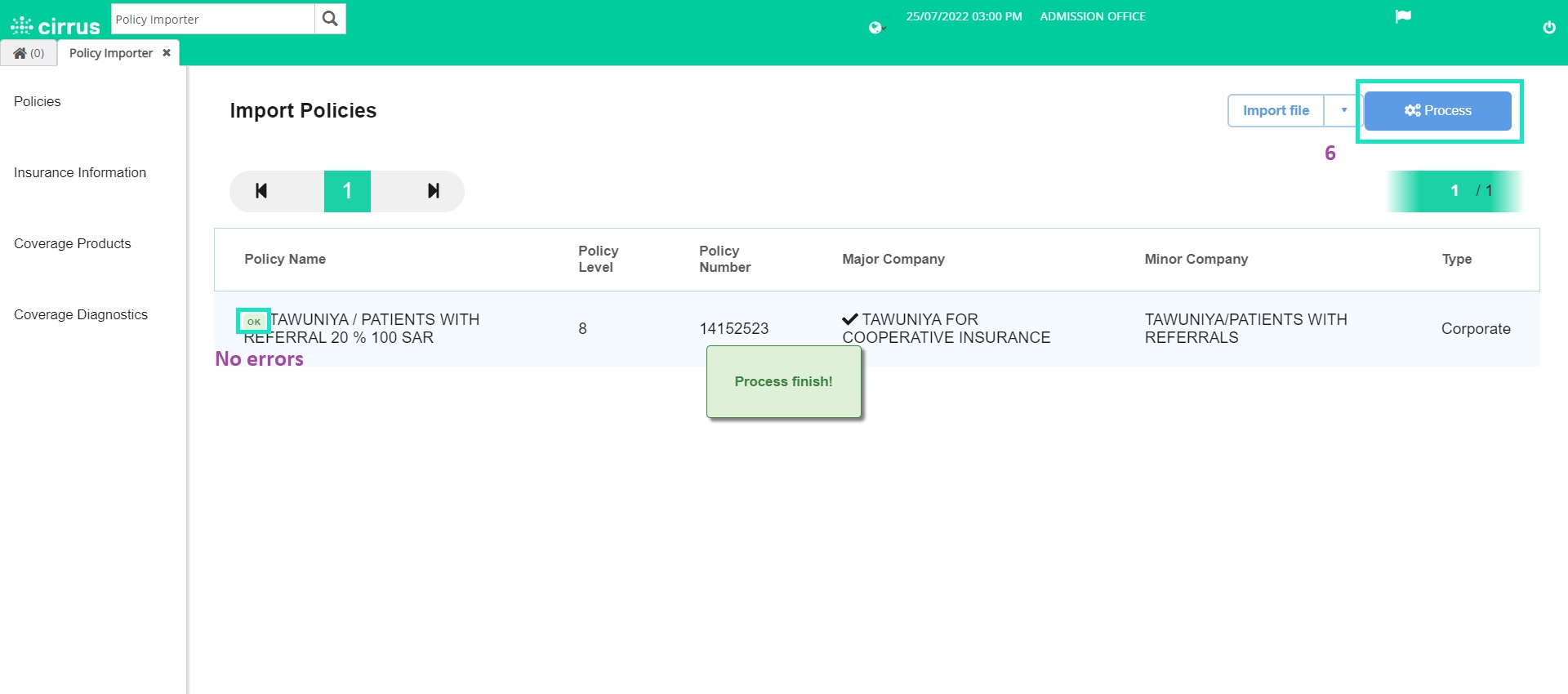The width and height of the screenshot is (1568, 694).
Task: Close the Policy Importer tab
Action: click(167, 52)
